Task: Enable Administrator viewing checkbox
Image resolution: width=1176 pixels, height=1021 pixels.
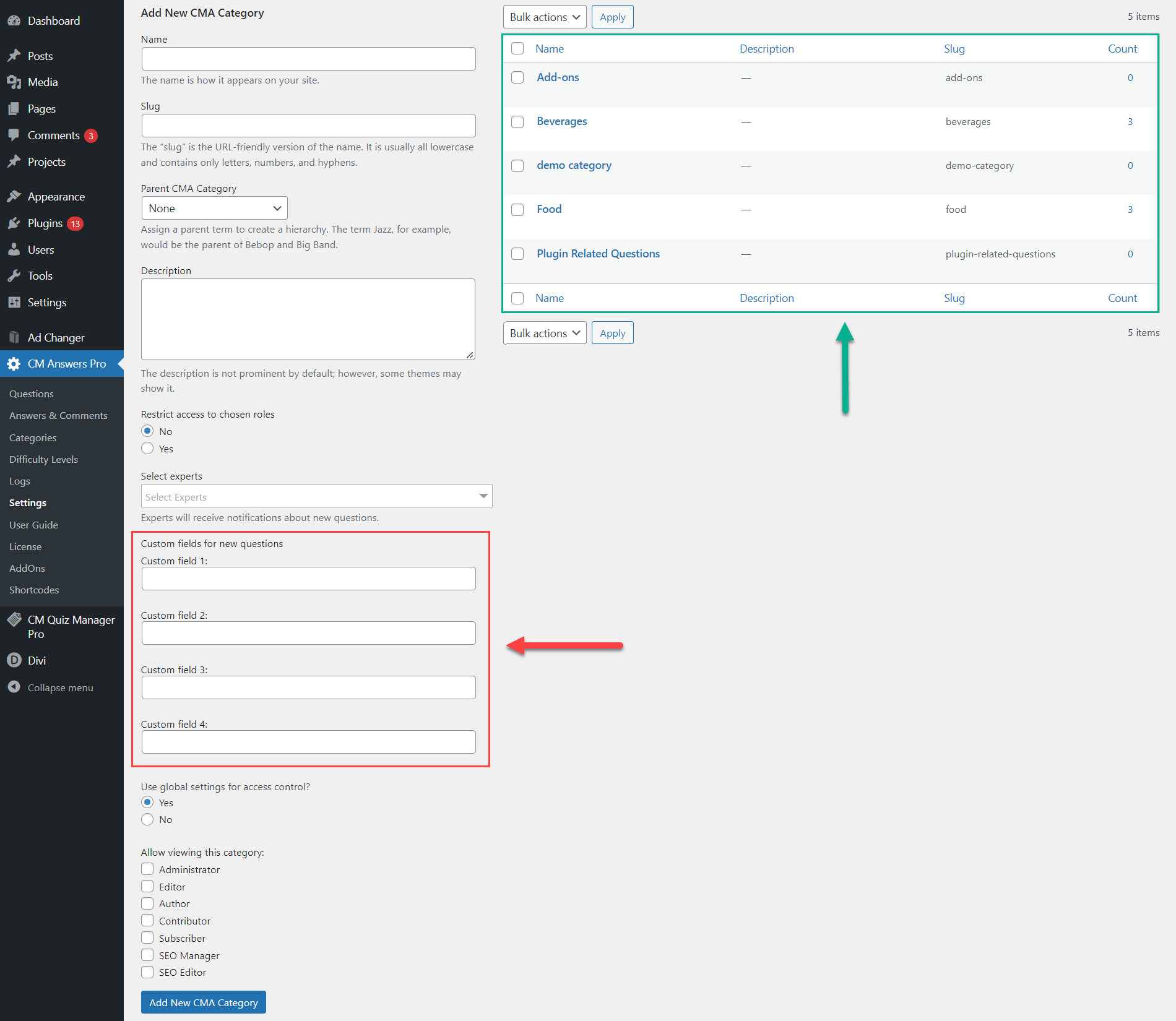Action: (147, 869)
